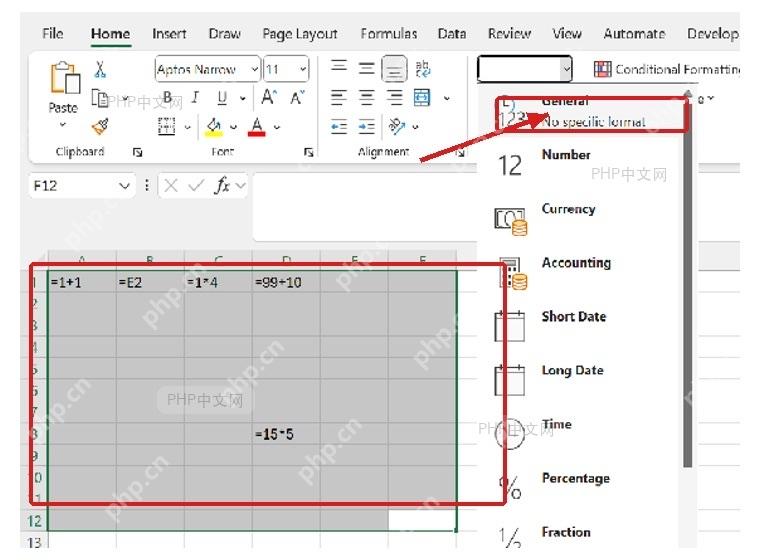Click the Insert Function fx icon
This screenshot has width=760, height=560.
(x=222, y=185)
